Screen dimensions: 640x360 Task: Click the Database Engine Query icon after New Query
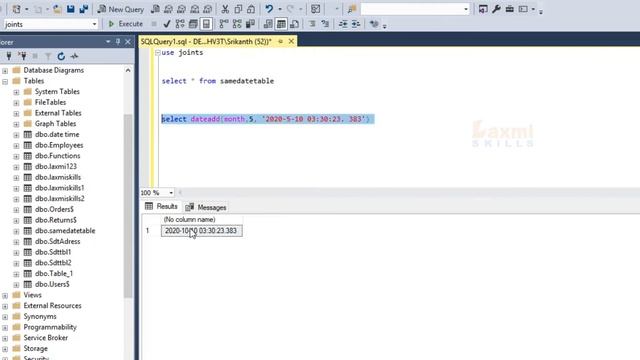[155, 9]
